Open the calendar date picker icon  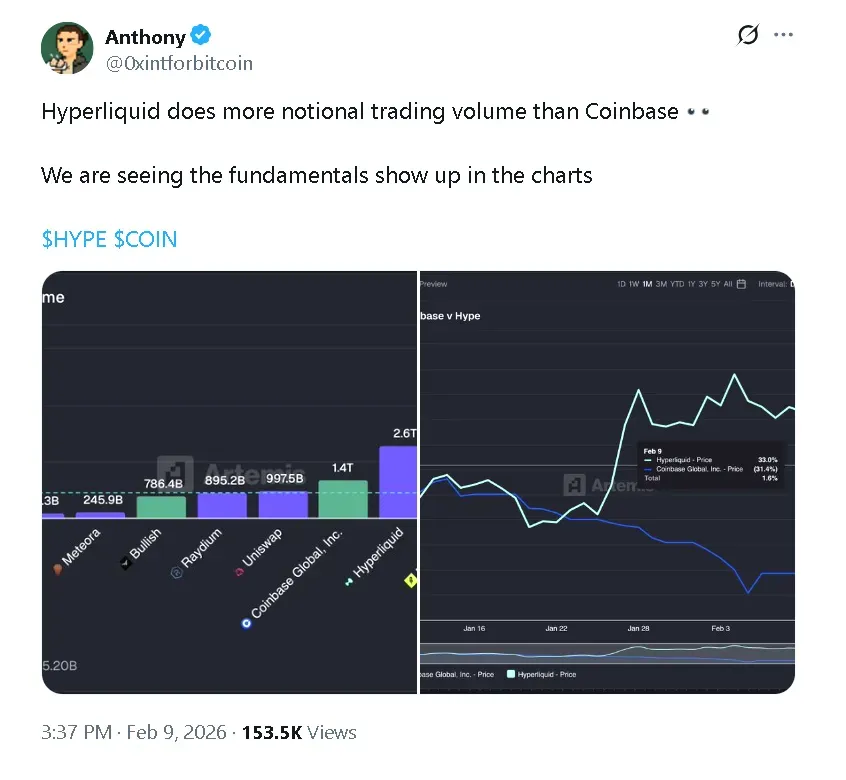741,284
